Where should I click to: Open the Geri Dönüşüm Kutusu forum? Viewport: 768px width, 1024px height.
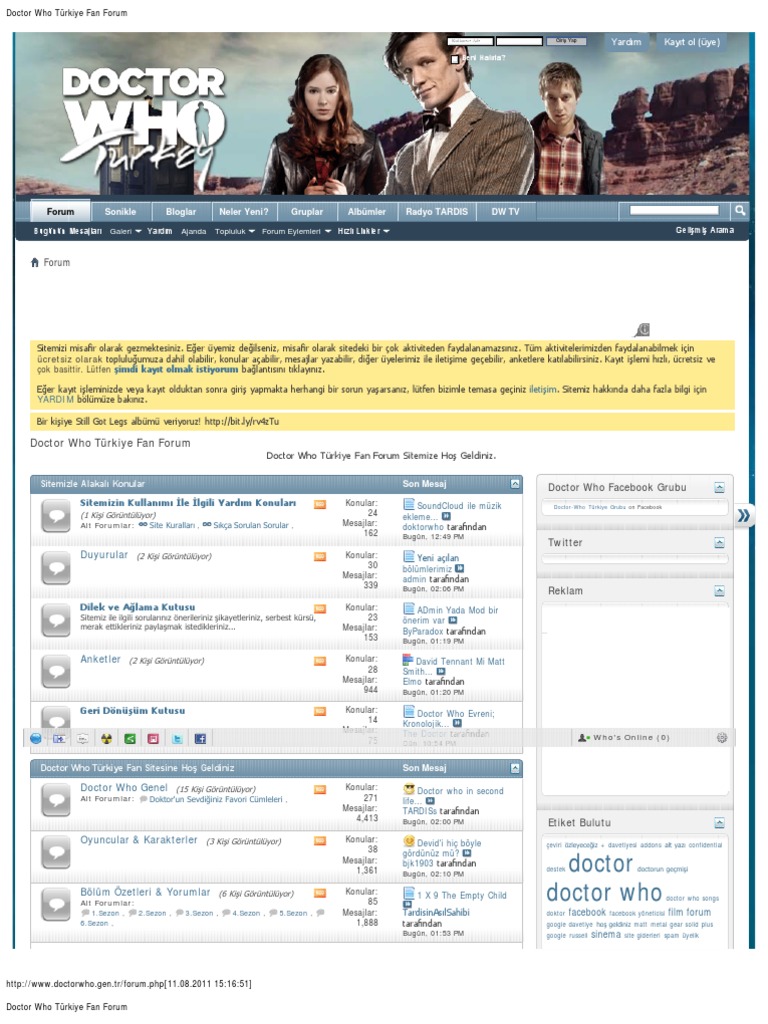133,711
